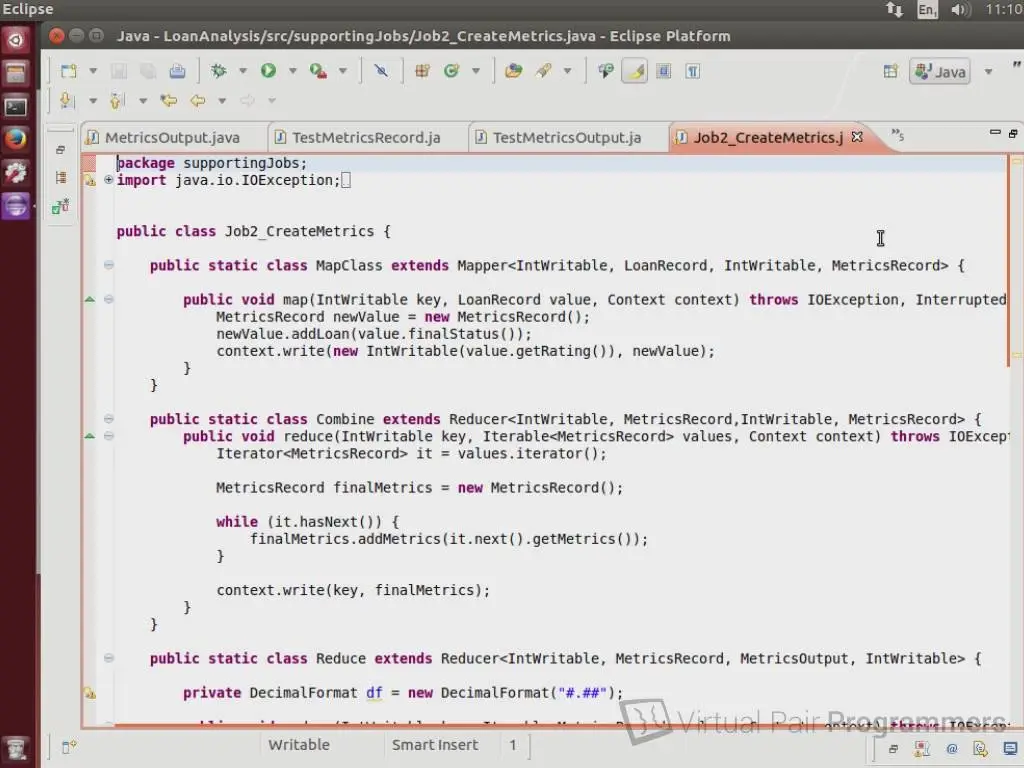The width and height of the screenshot is (1024, 768).
Task: Open Firefox from the Ubuntu launcher
Action: click(x=16, y=139)
